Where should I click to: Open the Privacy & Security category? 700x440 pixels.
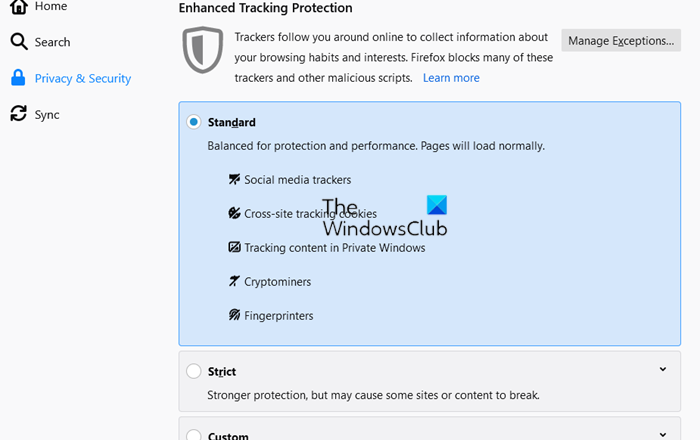[82, 78]
